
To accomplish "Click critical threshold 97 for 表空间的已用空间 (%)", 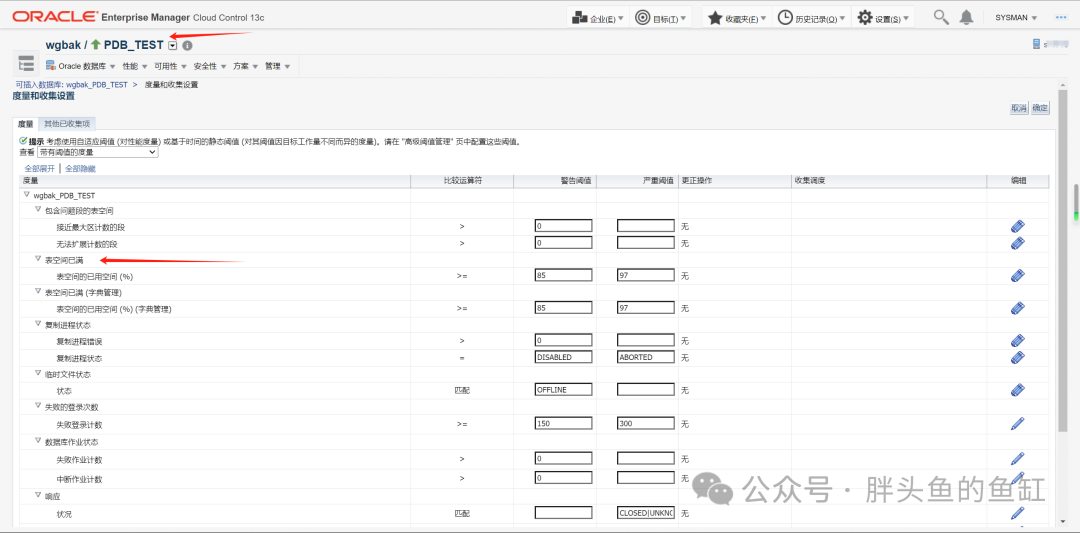I will pyautogui.click(x=646, y=275).
